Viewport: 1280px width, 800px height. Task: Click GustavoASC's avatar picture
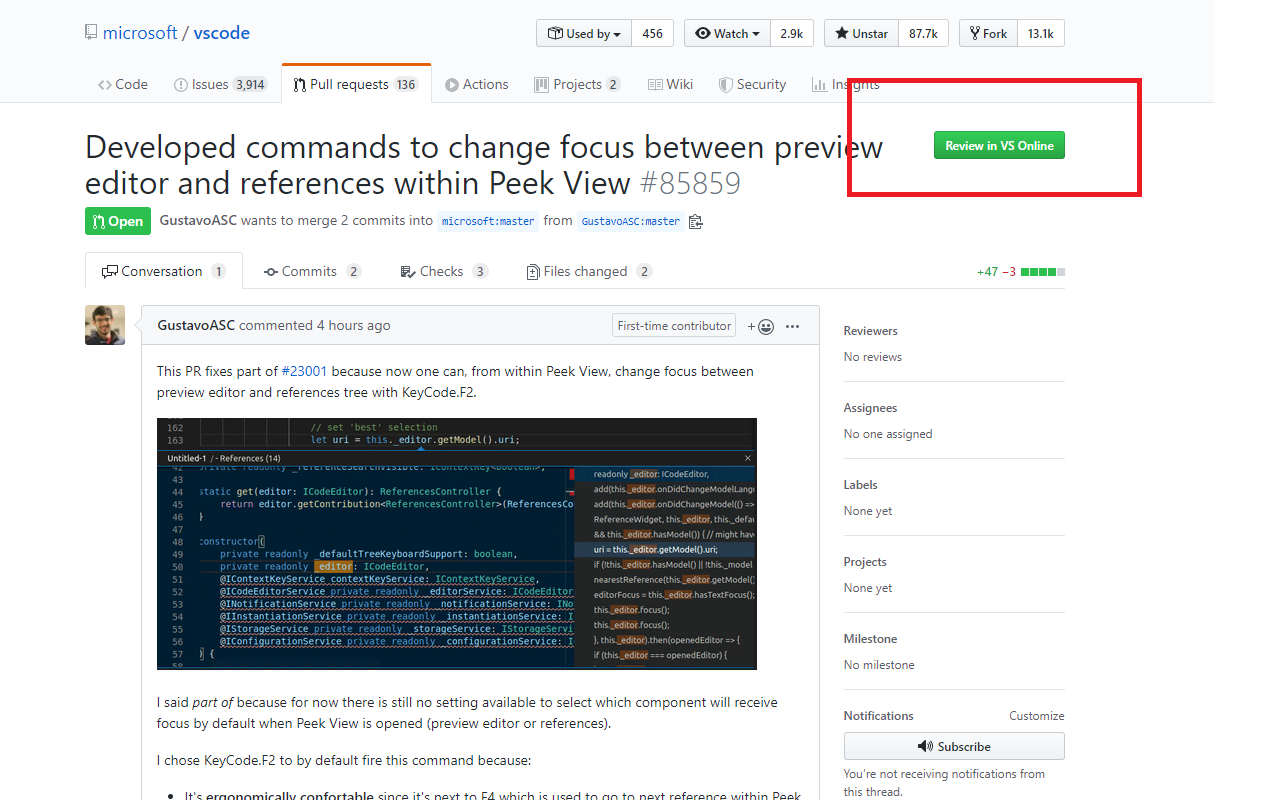point(105,325)
